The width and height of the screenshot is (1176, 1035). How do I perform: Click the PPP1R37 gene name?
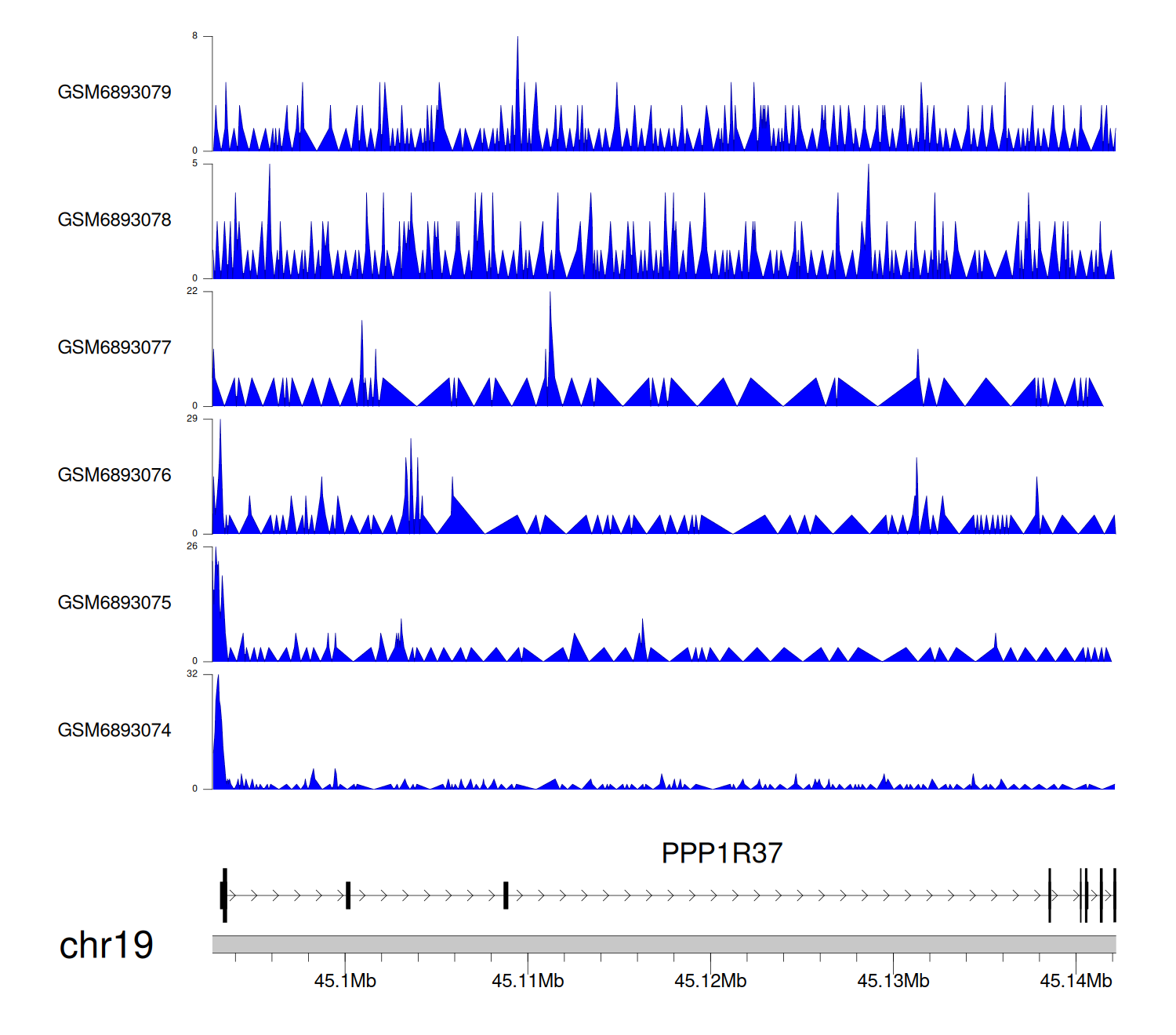tap(721, 853)
